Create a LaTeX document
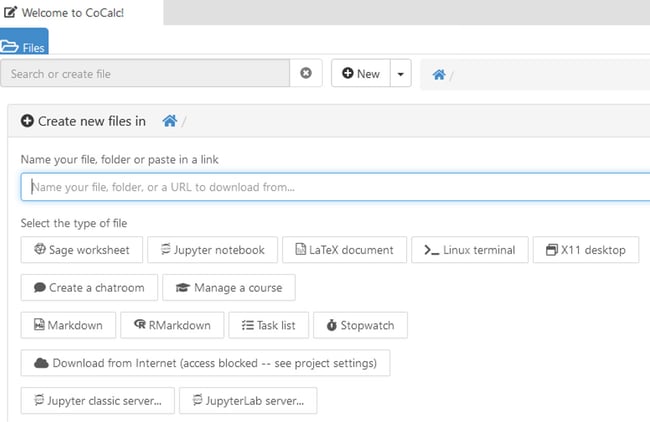Image resolution: width=650 pixels, height=422 pixels. (344, 250)
